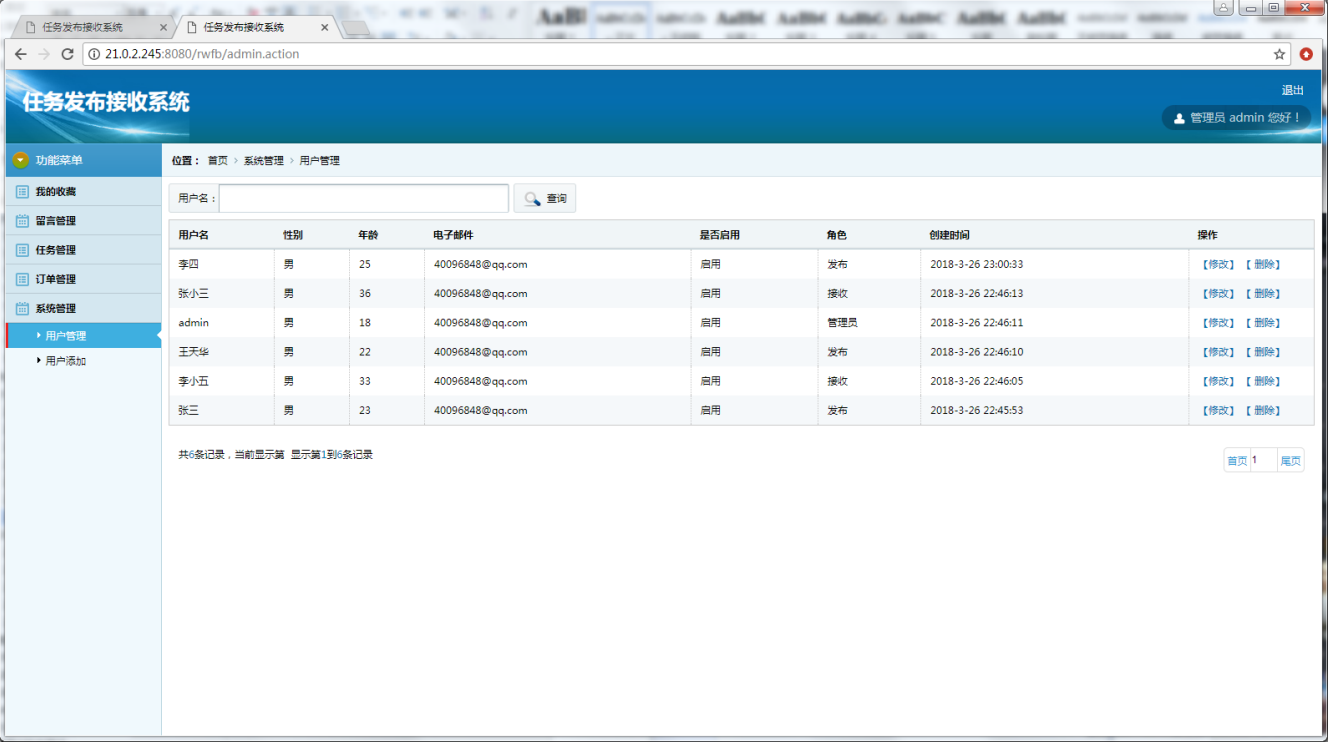Screen dimensions: 1336x744
Task: Click the browser back arrow
Action: [20, 54]
